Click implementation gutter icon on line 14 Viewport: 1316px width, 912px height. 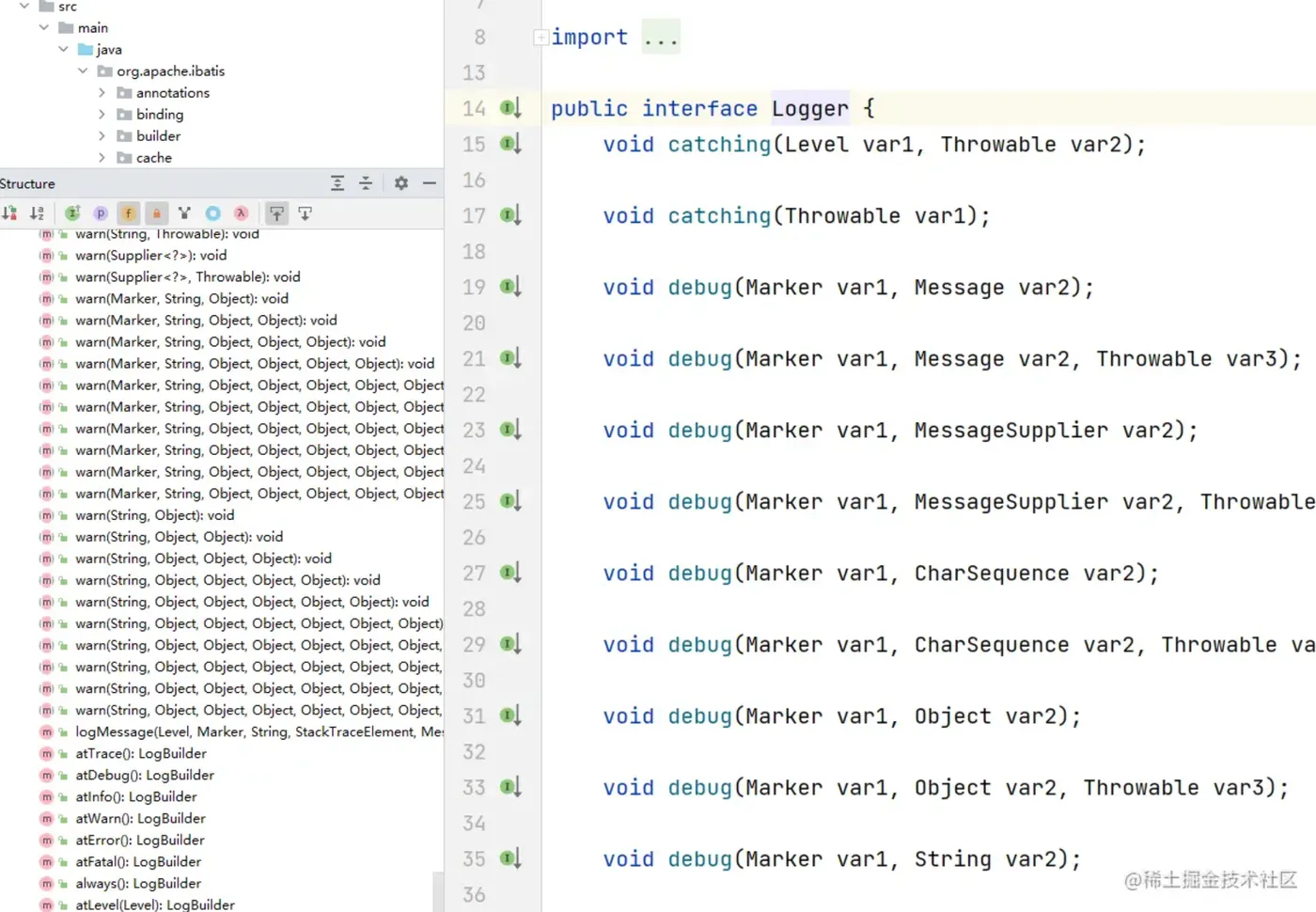pos(510,108)
